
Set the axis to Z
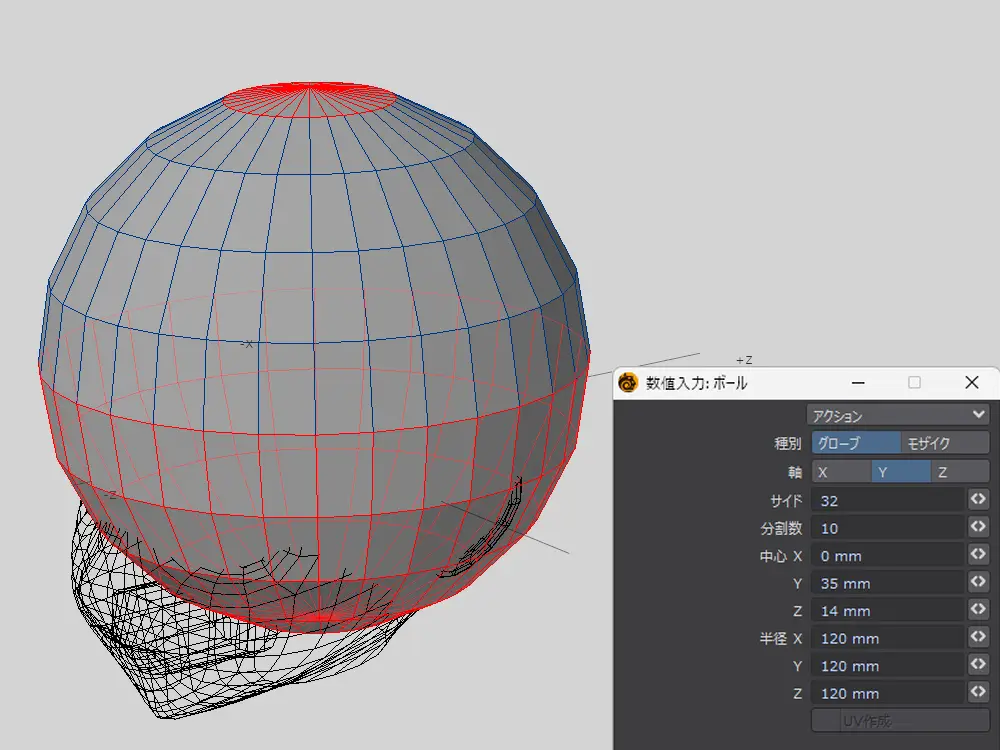[x=960, y=472]
